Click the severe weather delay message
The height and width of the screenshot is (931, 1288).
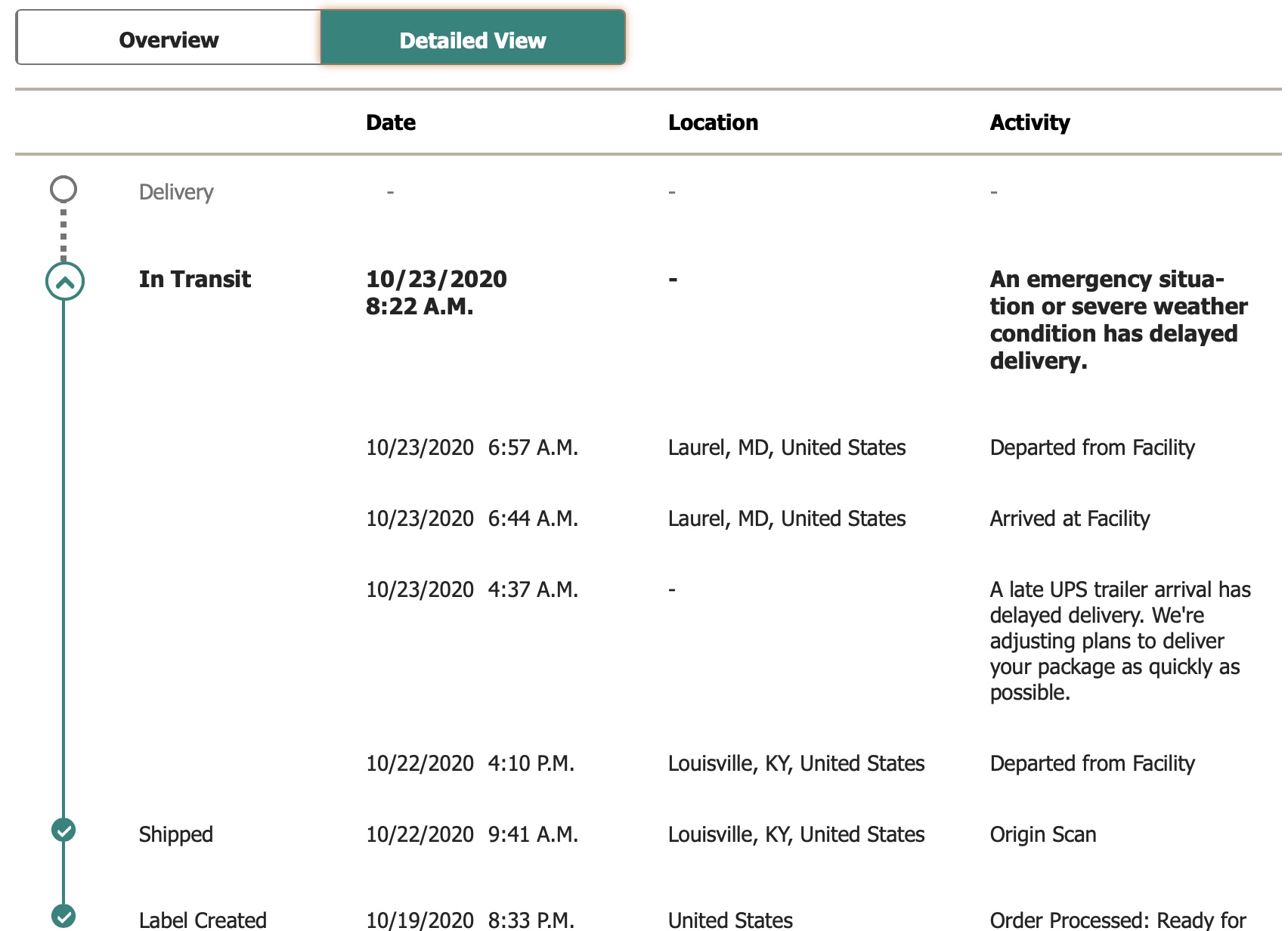click(1118, 320)
